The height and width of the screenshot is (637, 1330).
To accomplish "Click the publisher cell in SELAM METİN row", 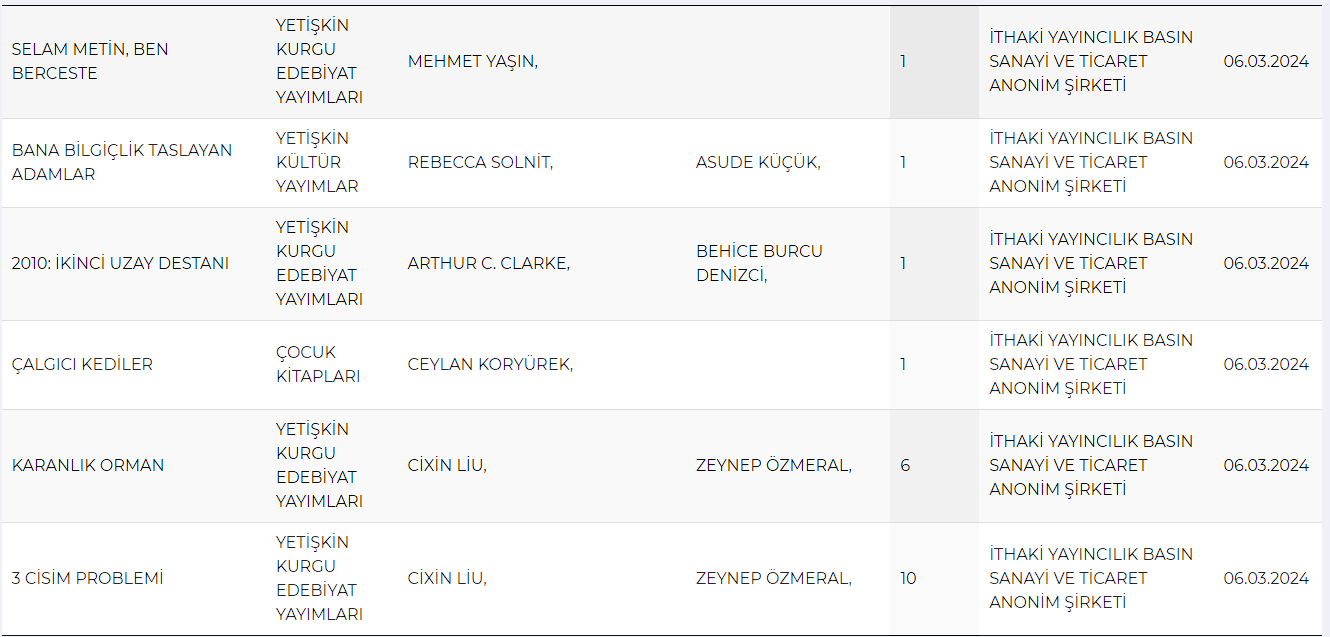I will pyautogui.click(x=1090, y=61).
